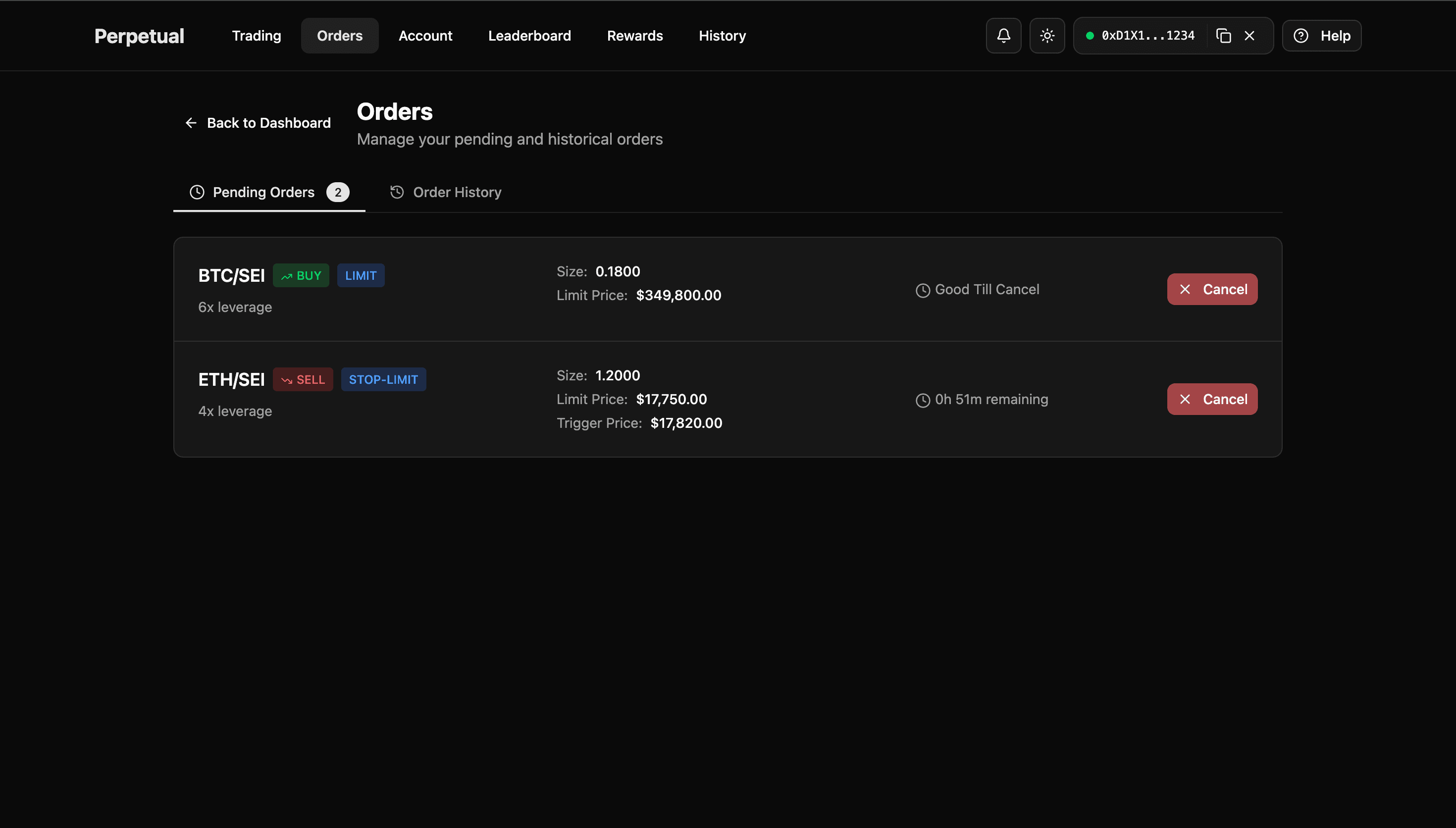Viewport: 1456px width, 828px height.
Task: Click the limit price $349,800.00
Action: tap(678, 295)
